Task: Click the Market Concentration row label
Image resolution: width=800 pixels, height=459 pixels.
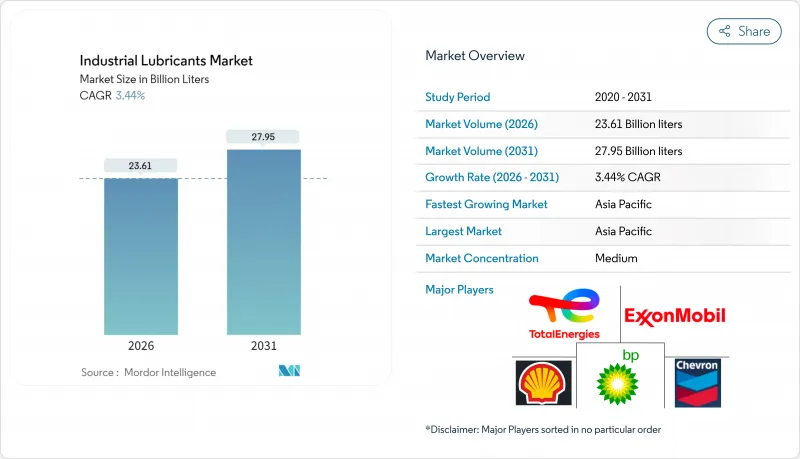Action: pyautogui.click(x=482, y=258)
